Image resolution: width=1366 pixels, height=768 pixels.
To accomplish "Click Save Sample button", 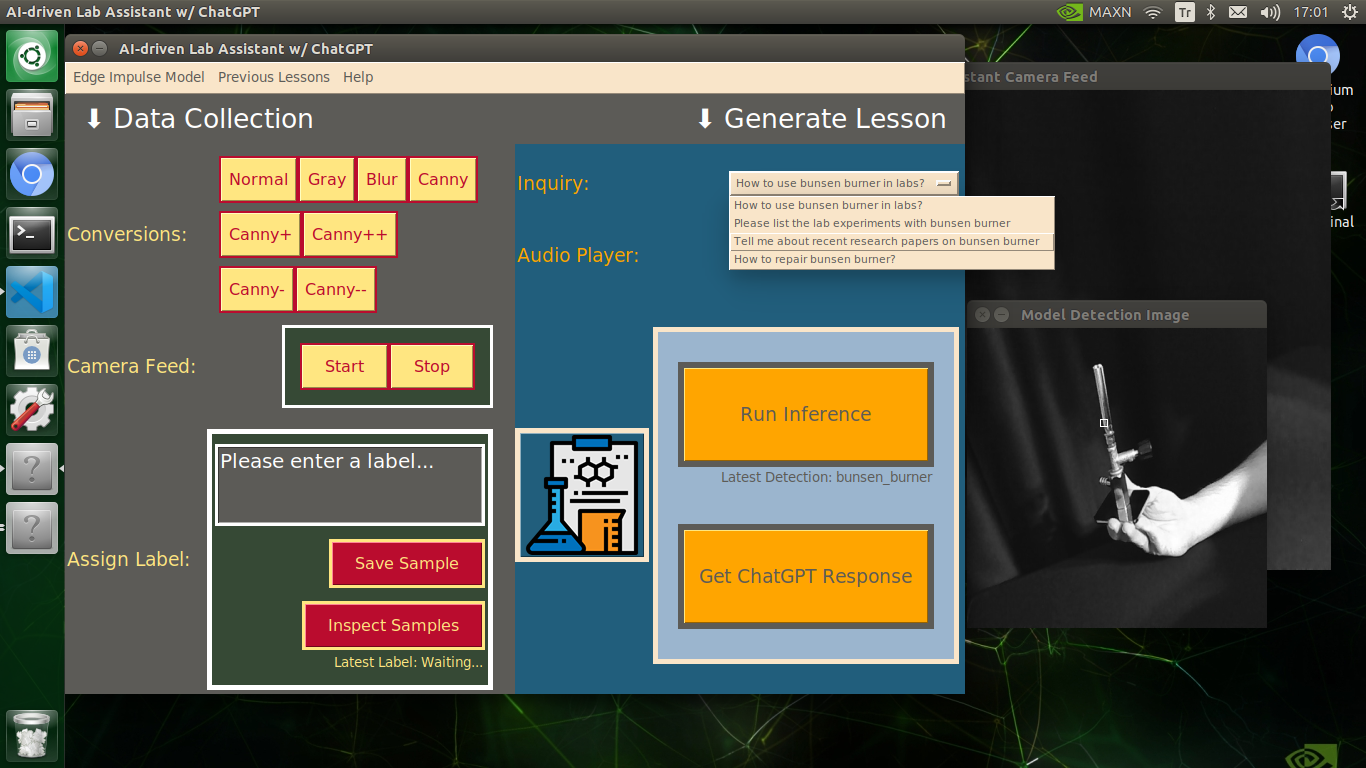I will pyautogui.click(x=407, y=563).
